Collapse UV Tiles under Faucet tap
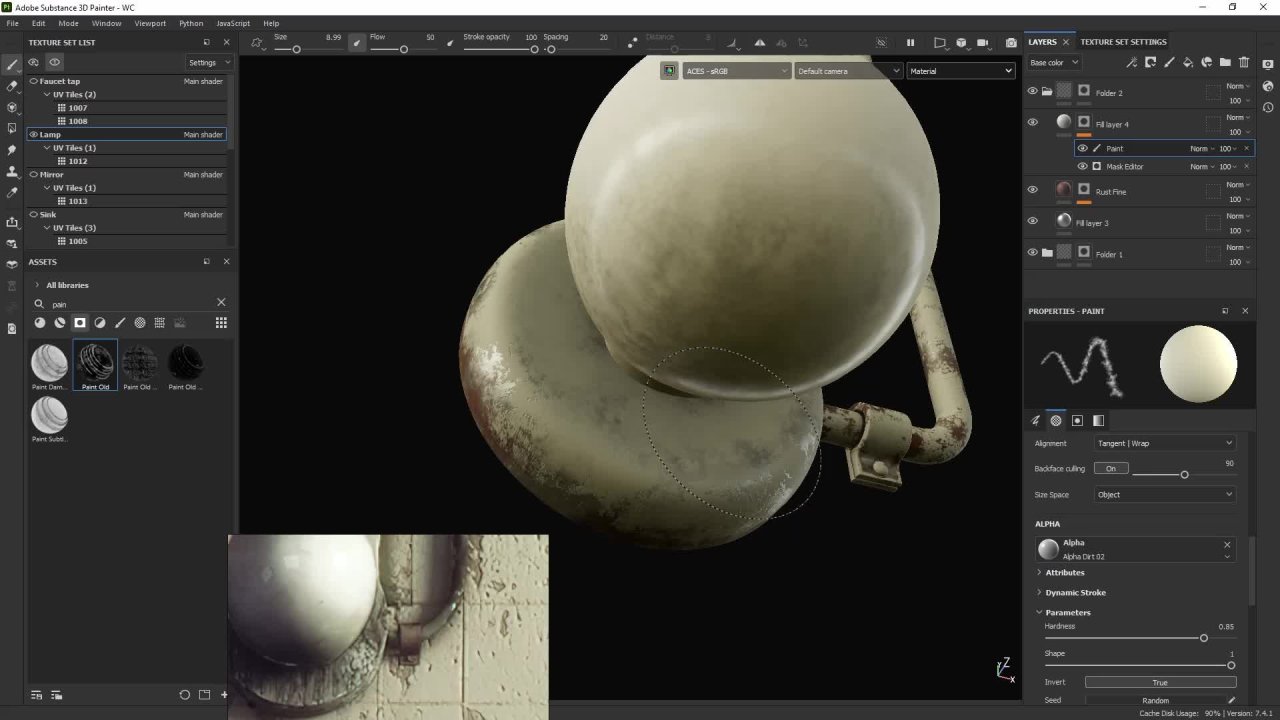 [46, 94]
